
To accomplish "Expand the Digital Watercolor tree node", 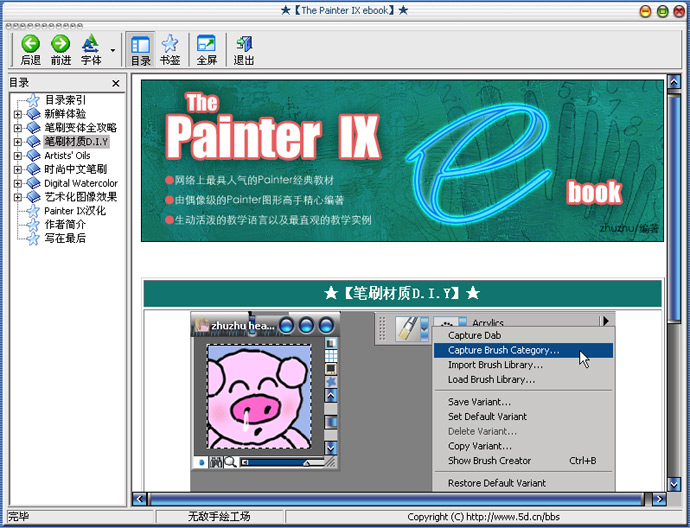I will (17, 183).
